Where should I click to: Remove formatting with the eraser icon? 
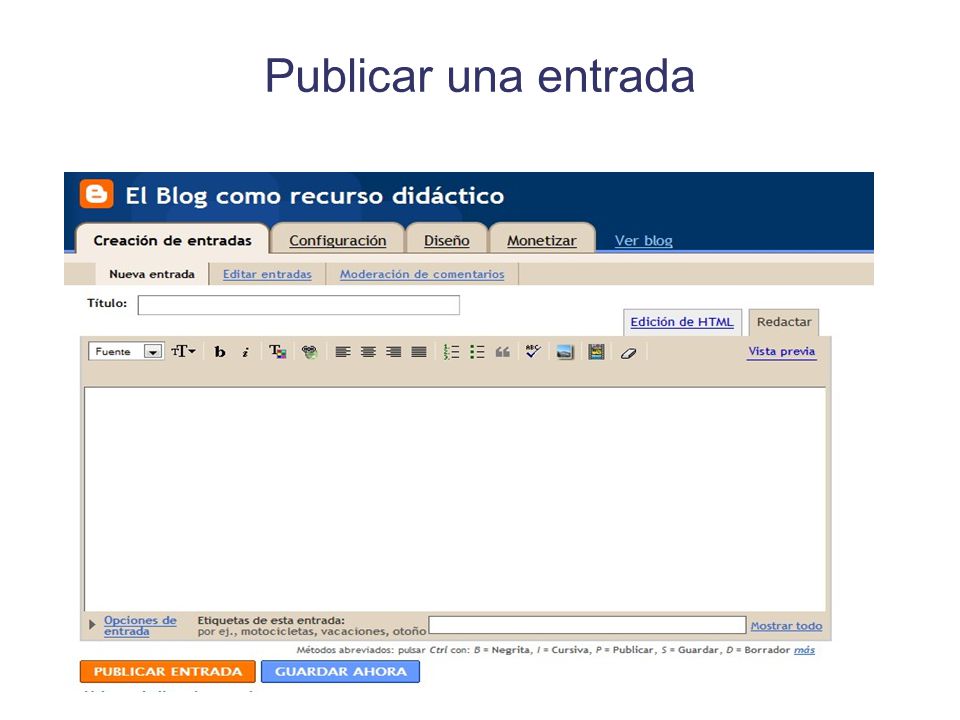[628, 353]
